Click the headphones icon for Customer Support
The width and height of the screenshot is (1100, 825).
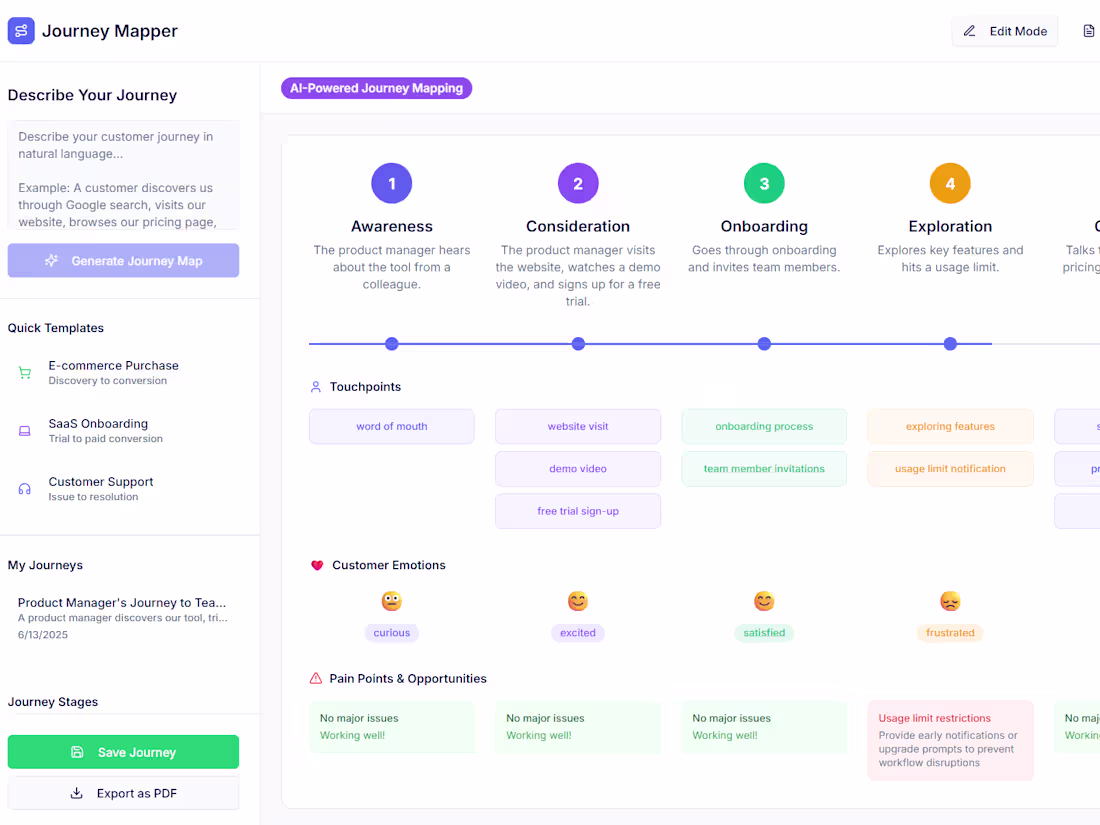pos(25,489)
